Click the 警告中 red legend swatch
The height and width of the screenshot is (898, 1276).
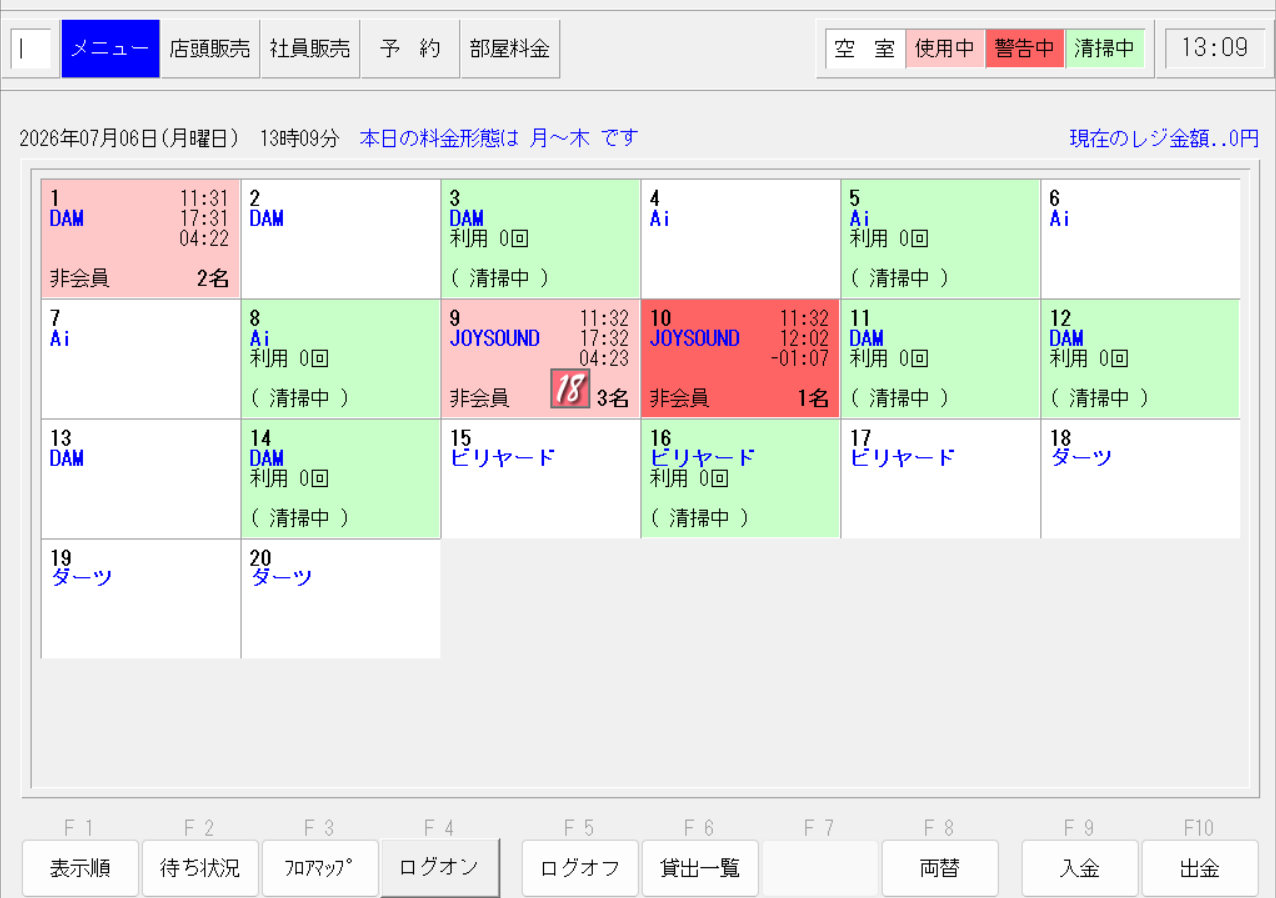click(x=1025, y=49)
